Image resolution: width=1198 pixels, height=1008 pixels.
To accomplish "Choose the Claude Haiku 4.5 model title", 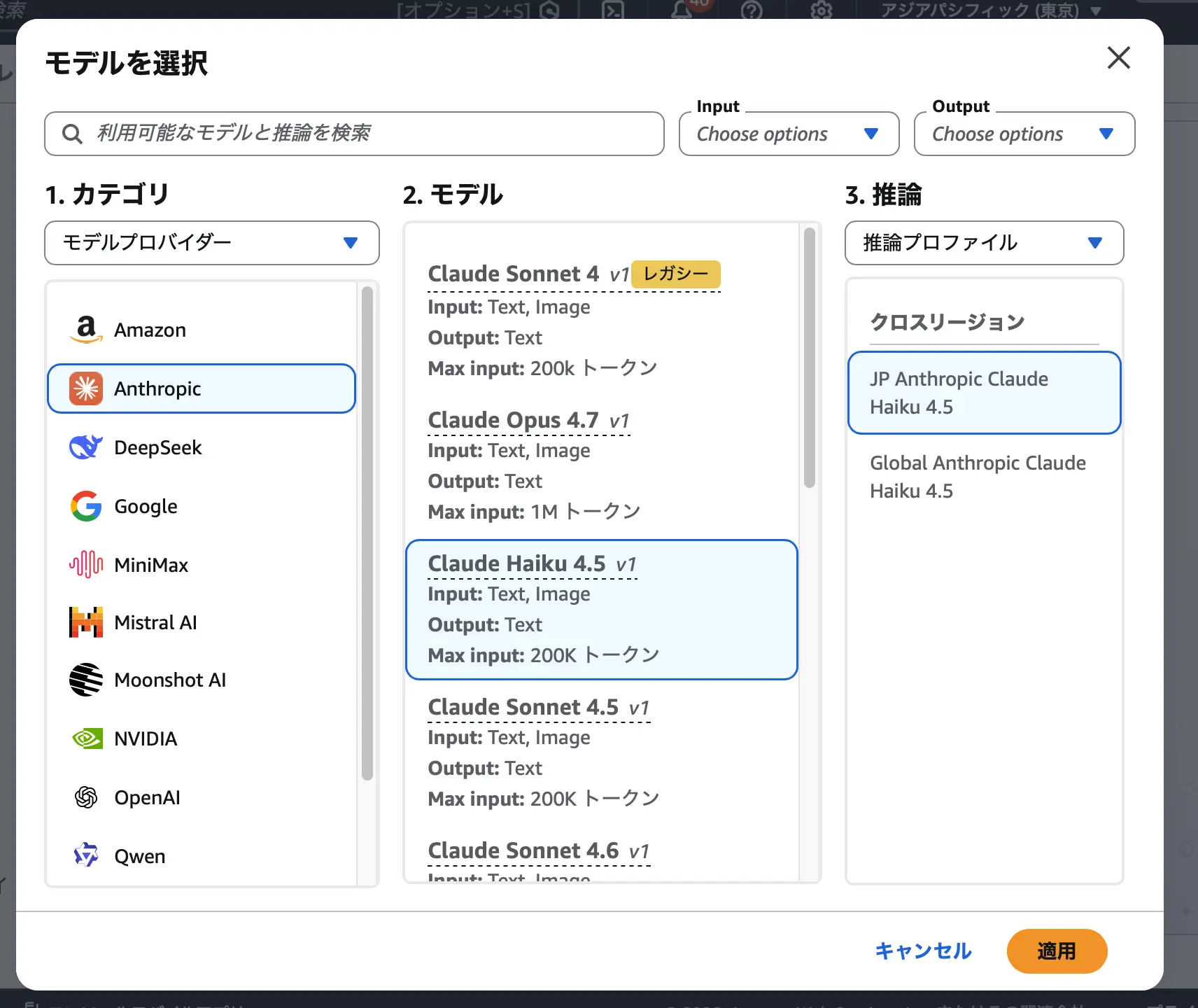I will pyautogui.click(x=516, y=563).
